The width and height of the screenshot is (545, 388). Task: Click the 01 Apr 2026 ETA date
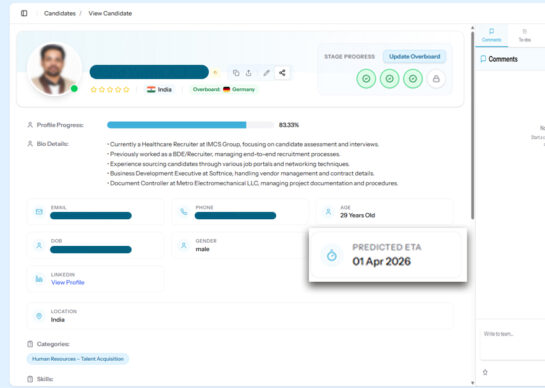pyautogui.click(x=381, y=261)
